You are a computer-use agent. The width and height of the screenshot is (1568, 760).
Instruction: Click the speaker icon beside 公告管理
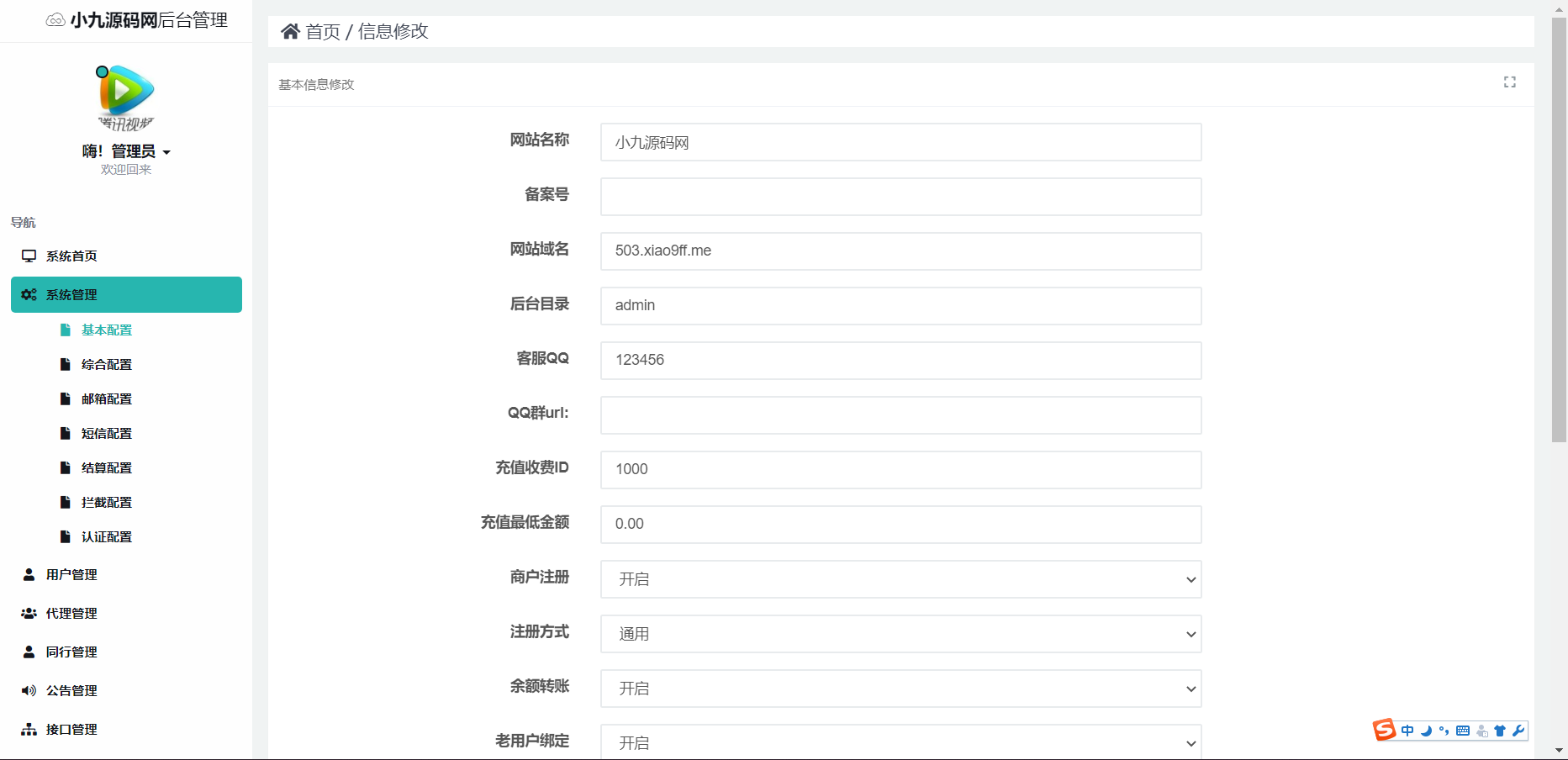29,690
